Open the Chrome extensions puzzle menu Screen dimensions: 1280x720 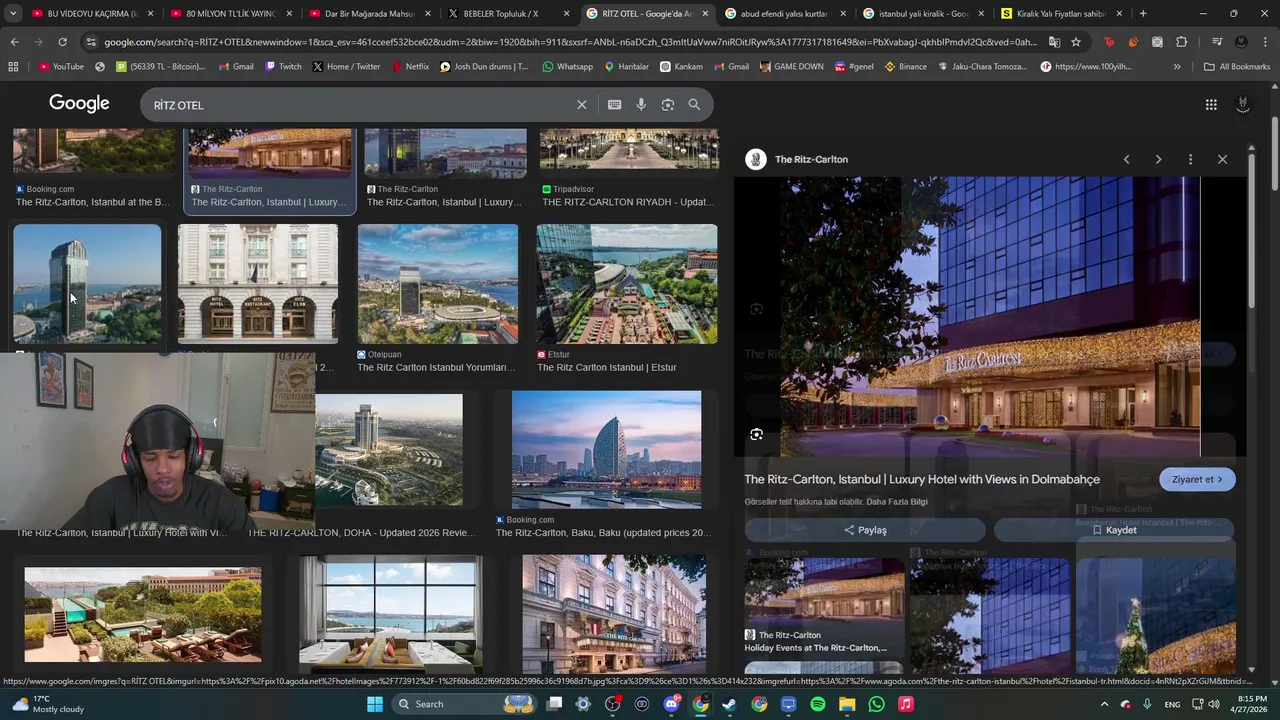[1181, 42]
